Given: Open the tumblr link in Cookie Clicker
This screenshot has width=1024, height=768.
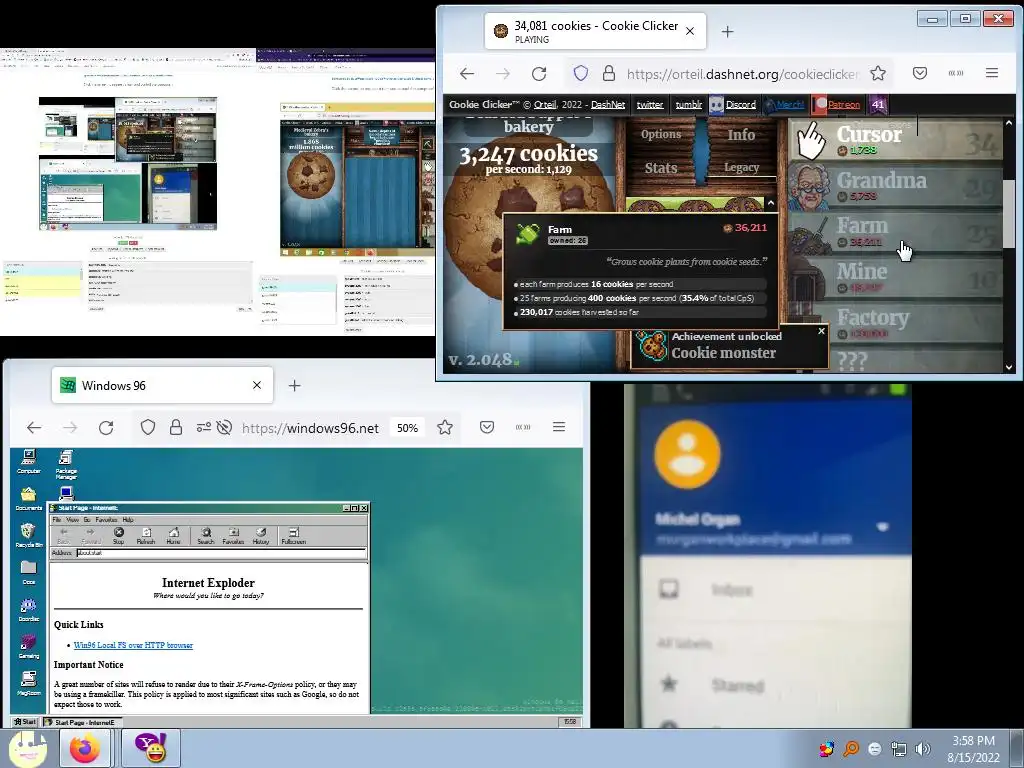Looking at the screenshot, I should 688,104.
